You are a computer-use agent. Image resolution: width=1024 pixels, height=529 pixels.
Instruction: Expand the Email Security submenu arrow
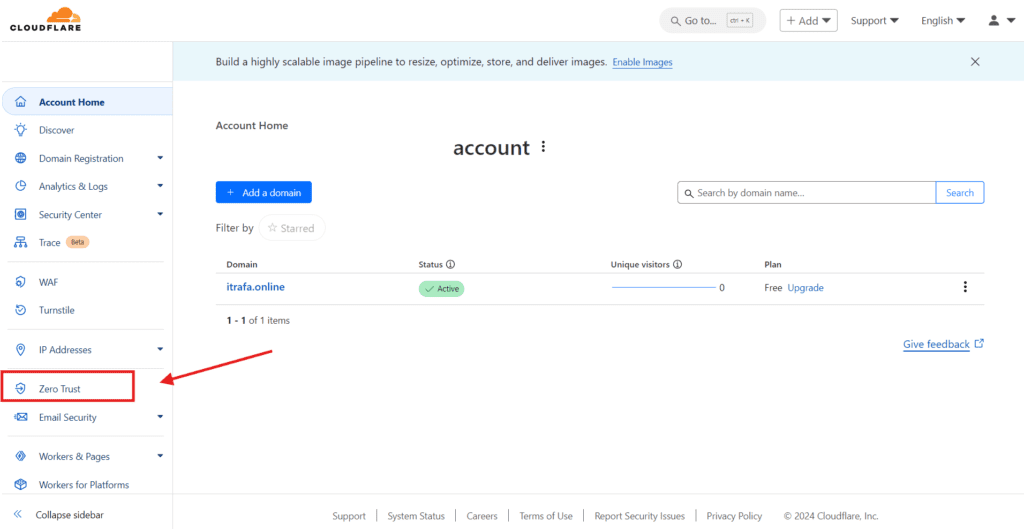pos(160,417)
